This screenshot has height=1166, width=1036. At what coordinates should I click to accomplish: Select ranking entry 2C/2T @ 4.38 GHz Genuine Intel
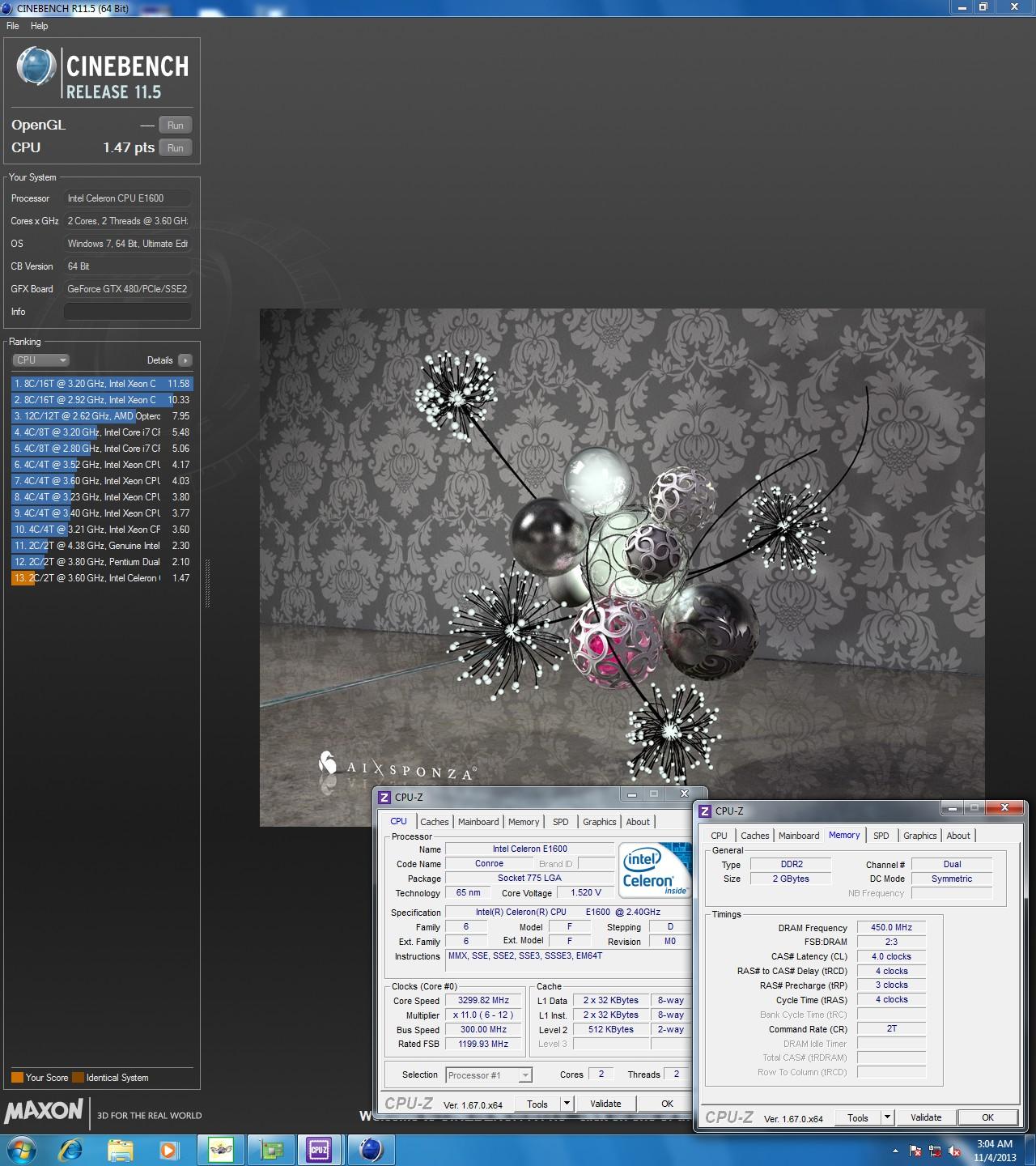[102, 546]
